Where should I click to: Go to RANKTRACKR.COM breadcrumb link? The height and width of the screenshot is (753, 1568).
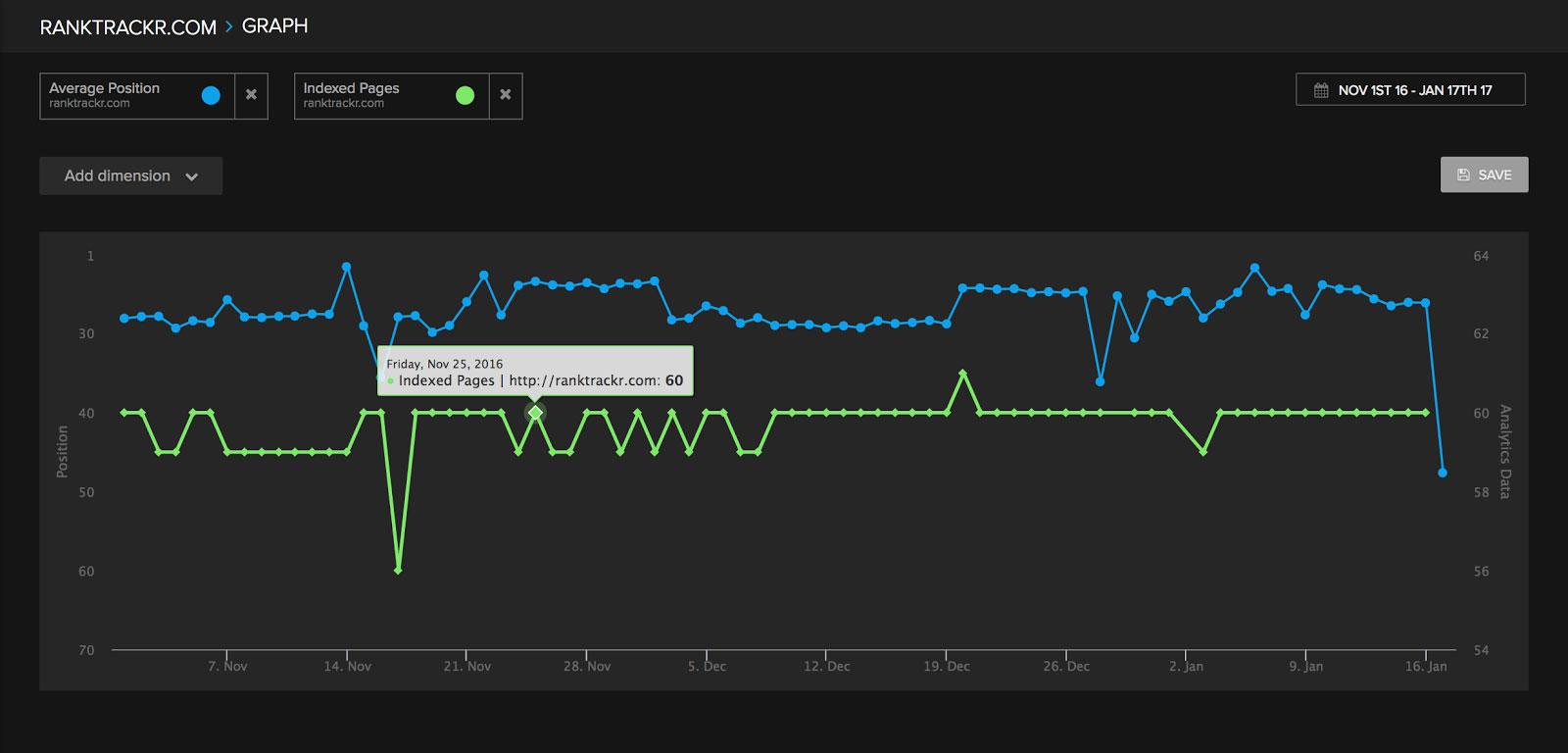[127, 27]
